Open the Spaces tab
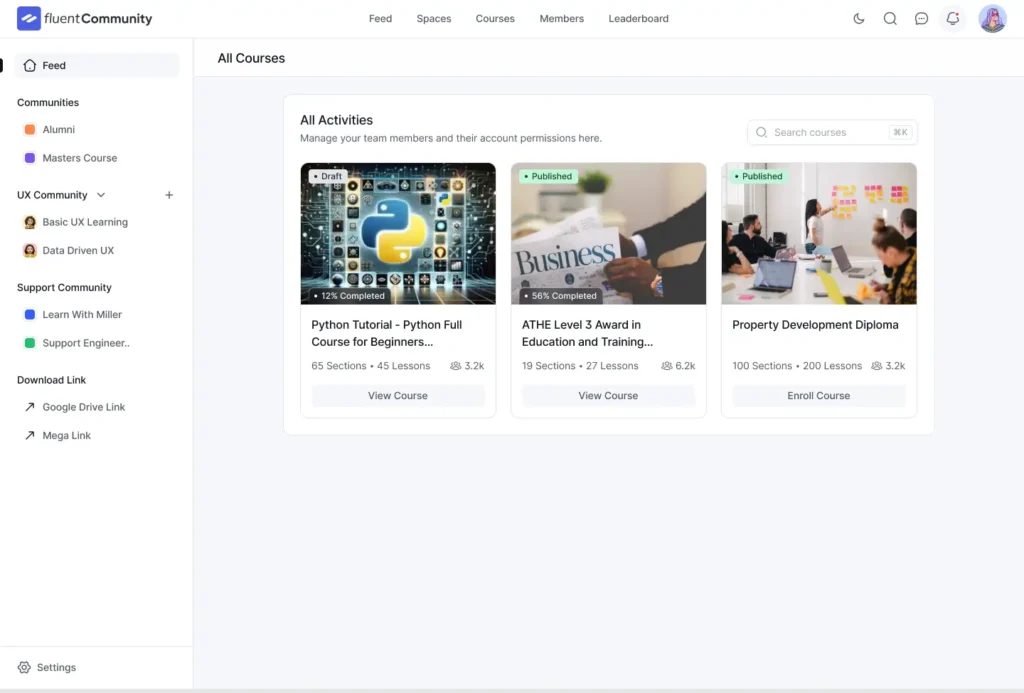1024x693 pixels. click(x=434, y=18)
